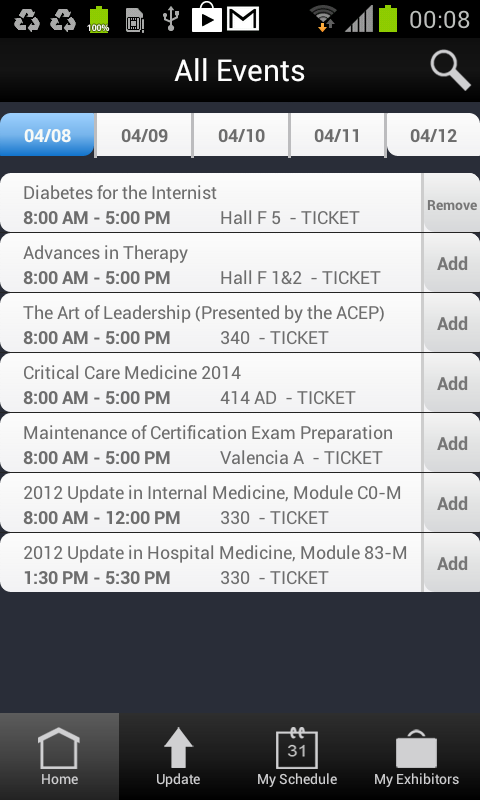Image resolution: width=480 pixels, height=800 pixels.
Task: Add Critical Care Medicine 2014
Action: click(451, 383)
